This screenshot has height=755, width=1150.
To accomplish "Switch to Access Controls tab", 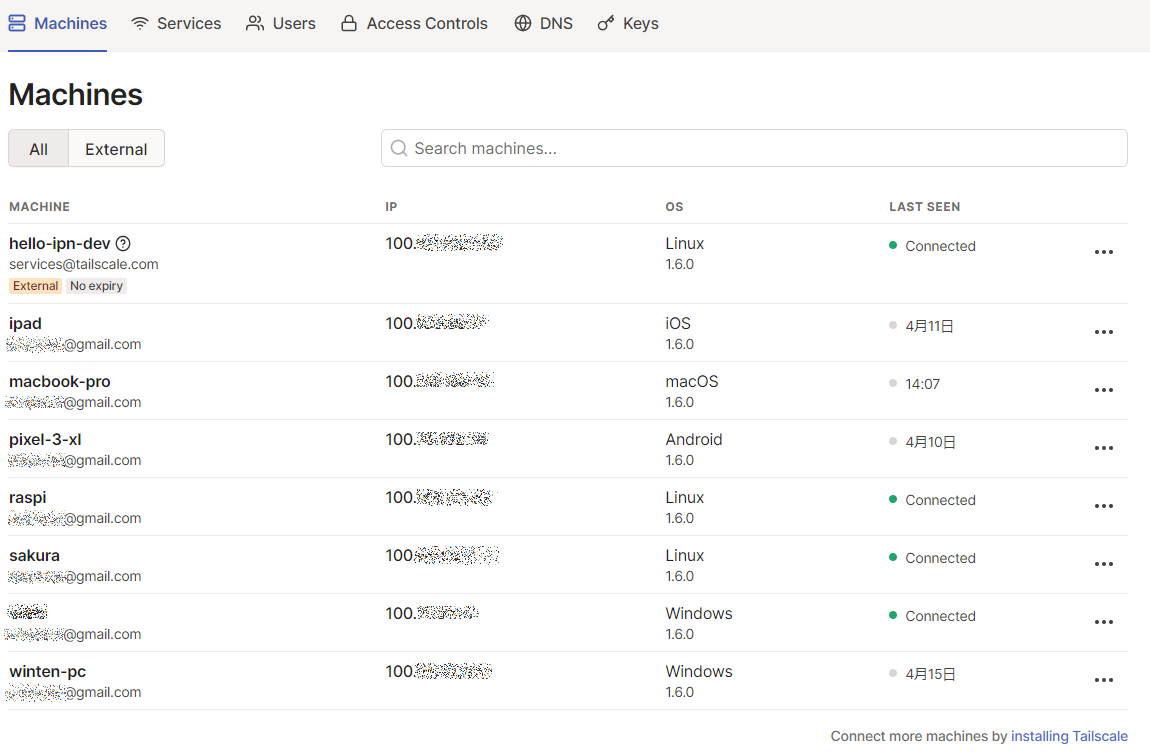I will point(414,23).
